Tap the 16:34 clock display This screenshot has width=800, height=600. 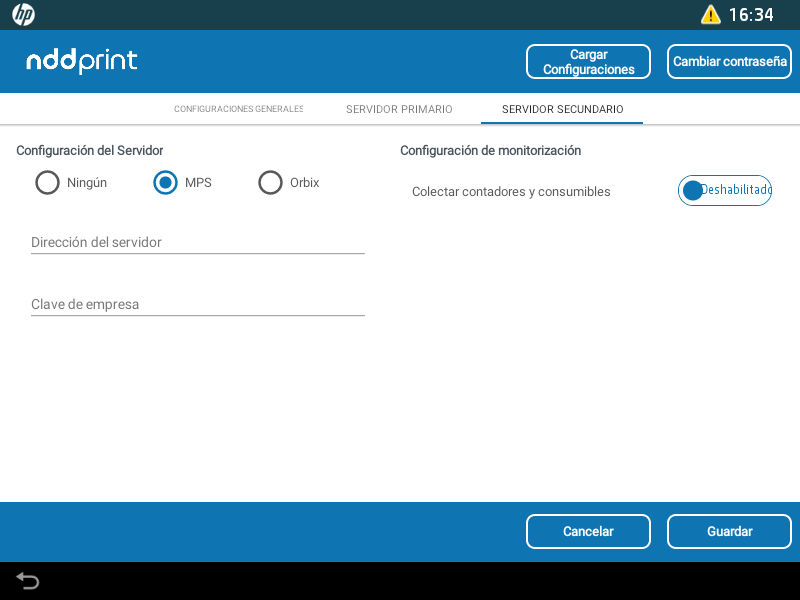tap(750, 15)
